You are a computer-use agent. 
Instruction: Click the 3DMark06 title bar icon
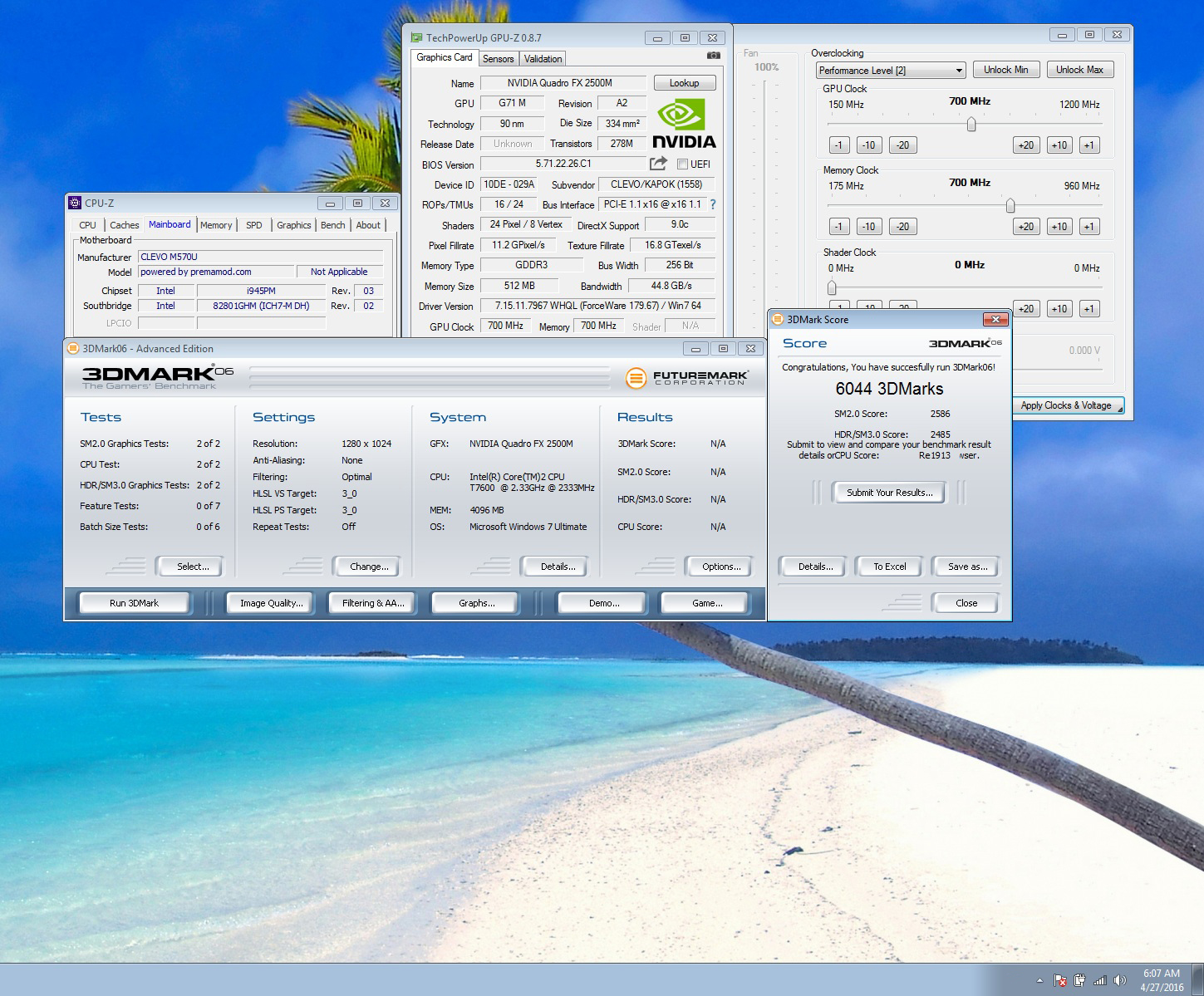click(x=74, y=348)
